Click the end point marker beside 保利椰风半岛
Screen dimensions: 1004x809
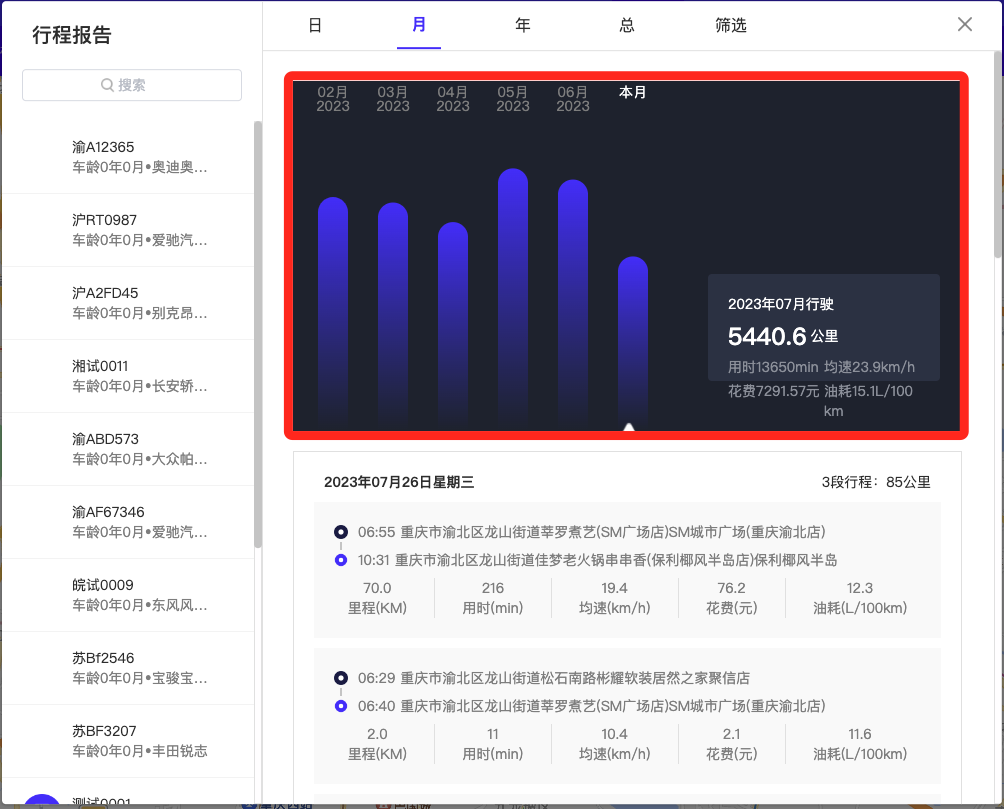(x=341, y=560)
